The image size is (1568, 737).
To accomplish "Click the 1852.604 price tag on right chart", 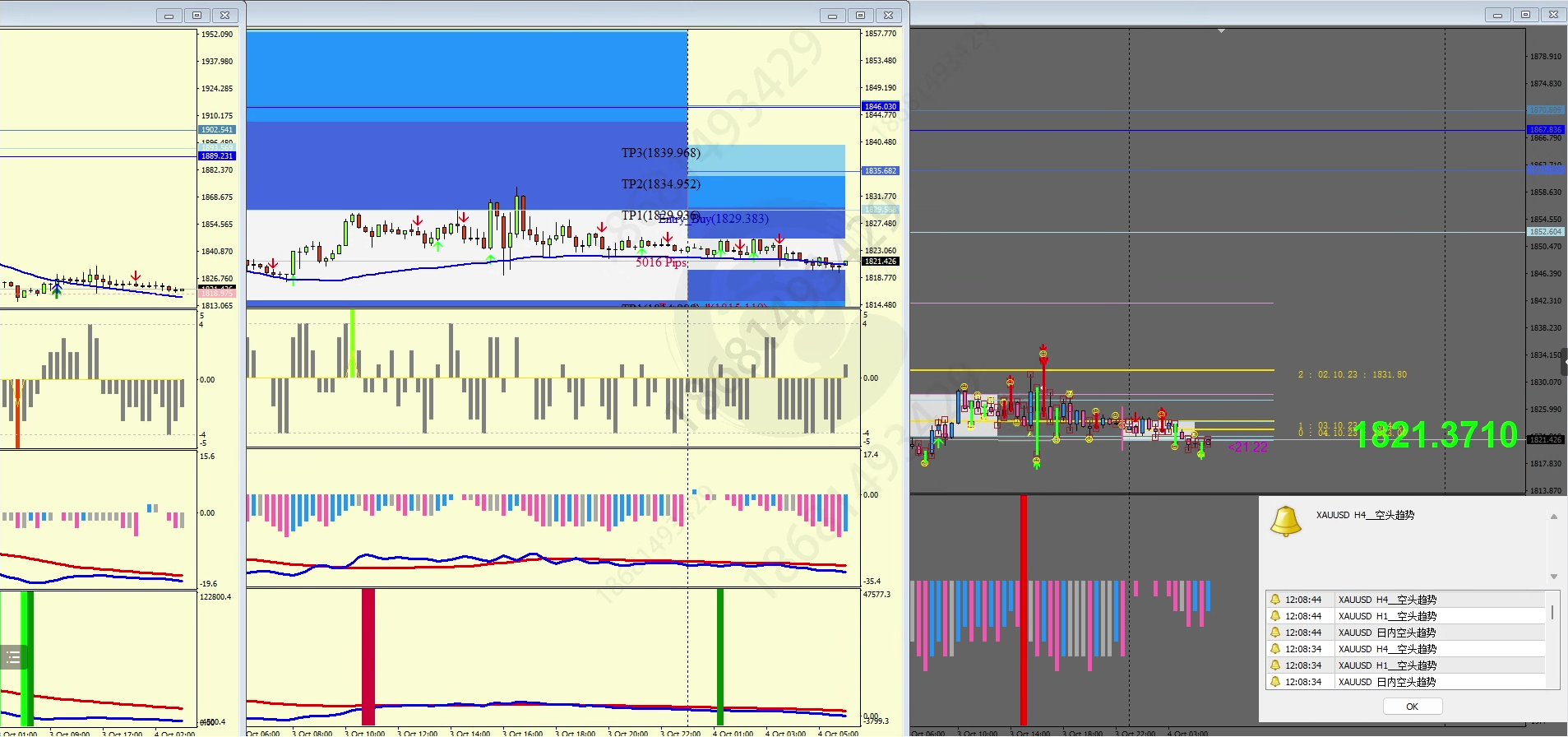I will [x=1546, y=232].
